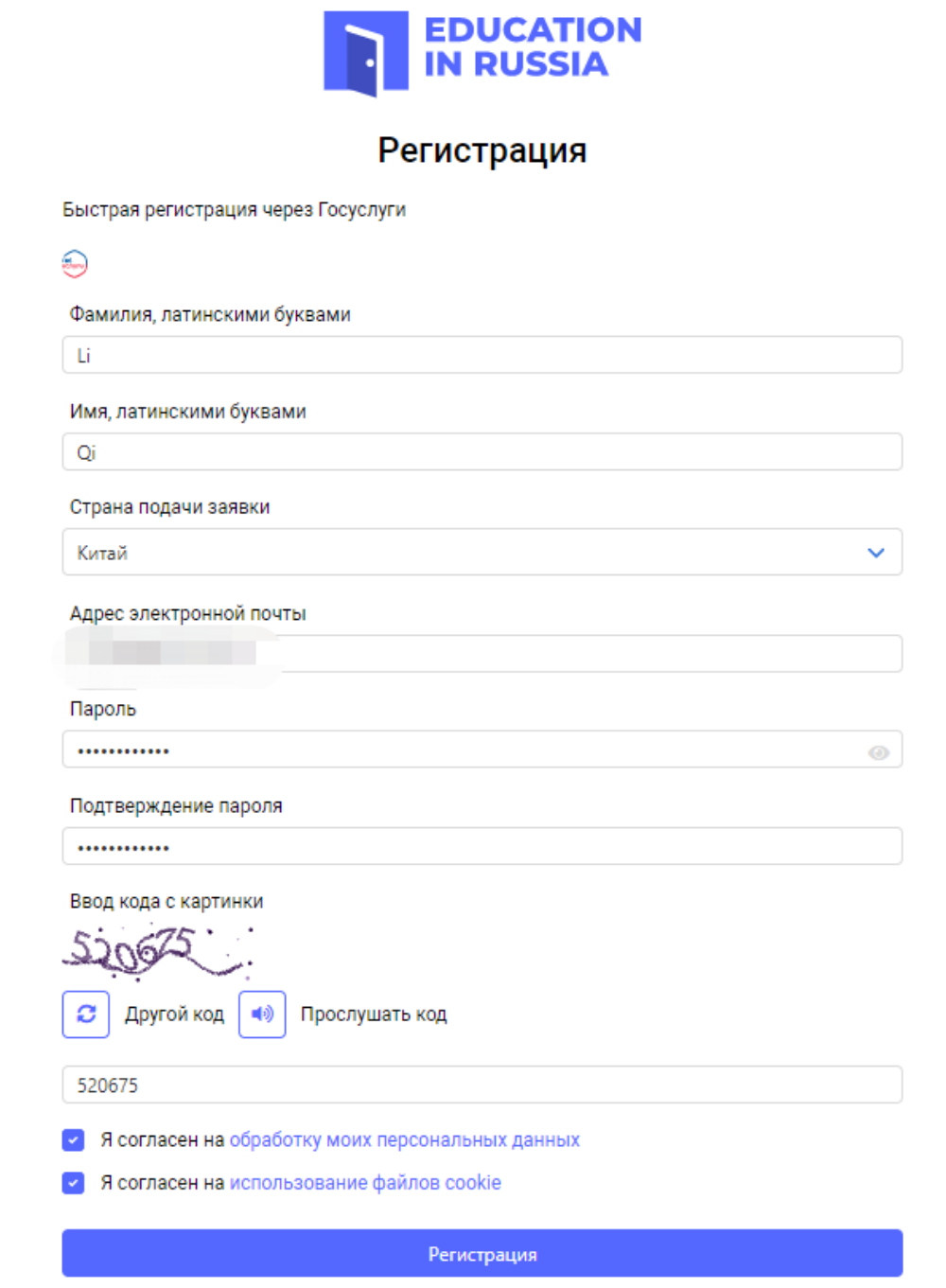Screen dimensions: 946x1288
Task: Click the first name field containing 'Qi'
Action: (x=482, y=452)
